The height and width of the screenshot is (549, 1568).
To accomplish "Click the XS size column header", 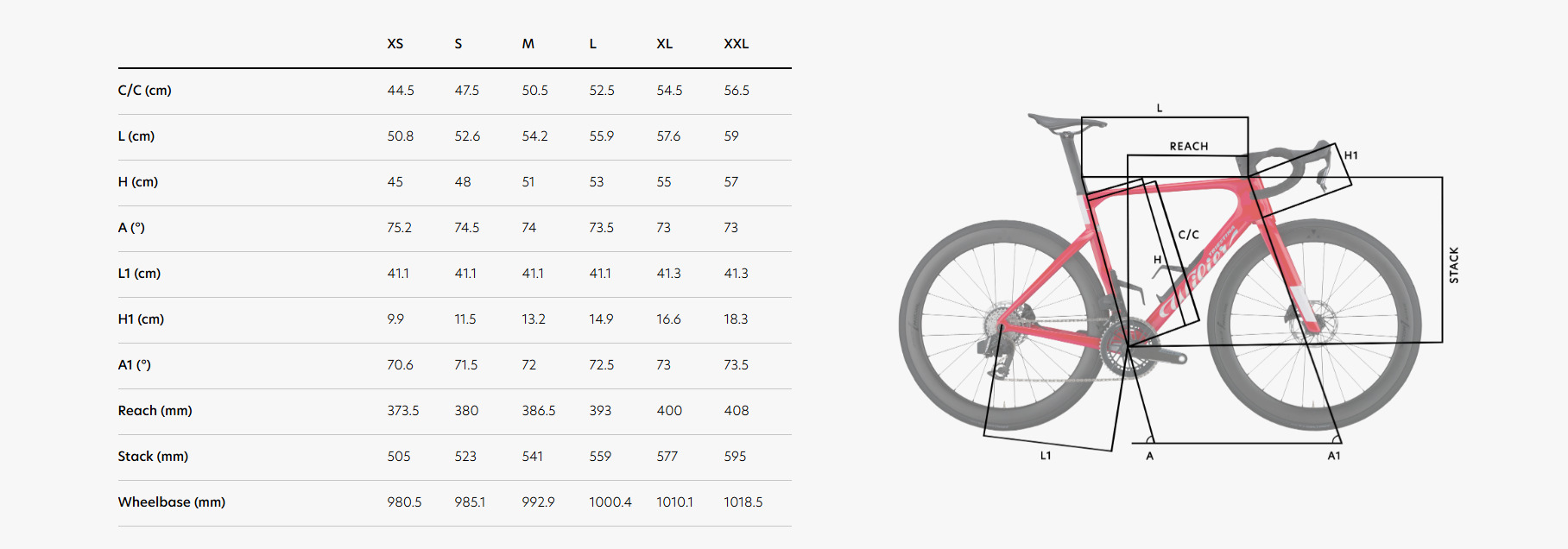I will coord(395,44).
